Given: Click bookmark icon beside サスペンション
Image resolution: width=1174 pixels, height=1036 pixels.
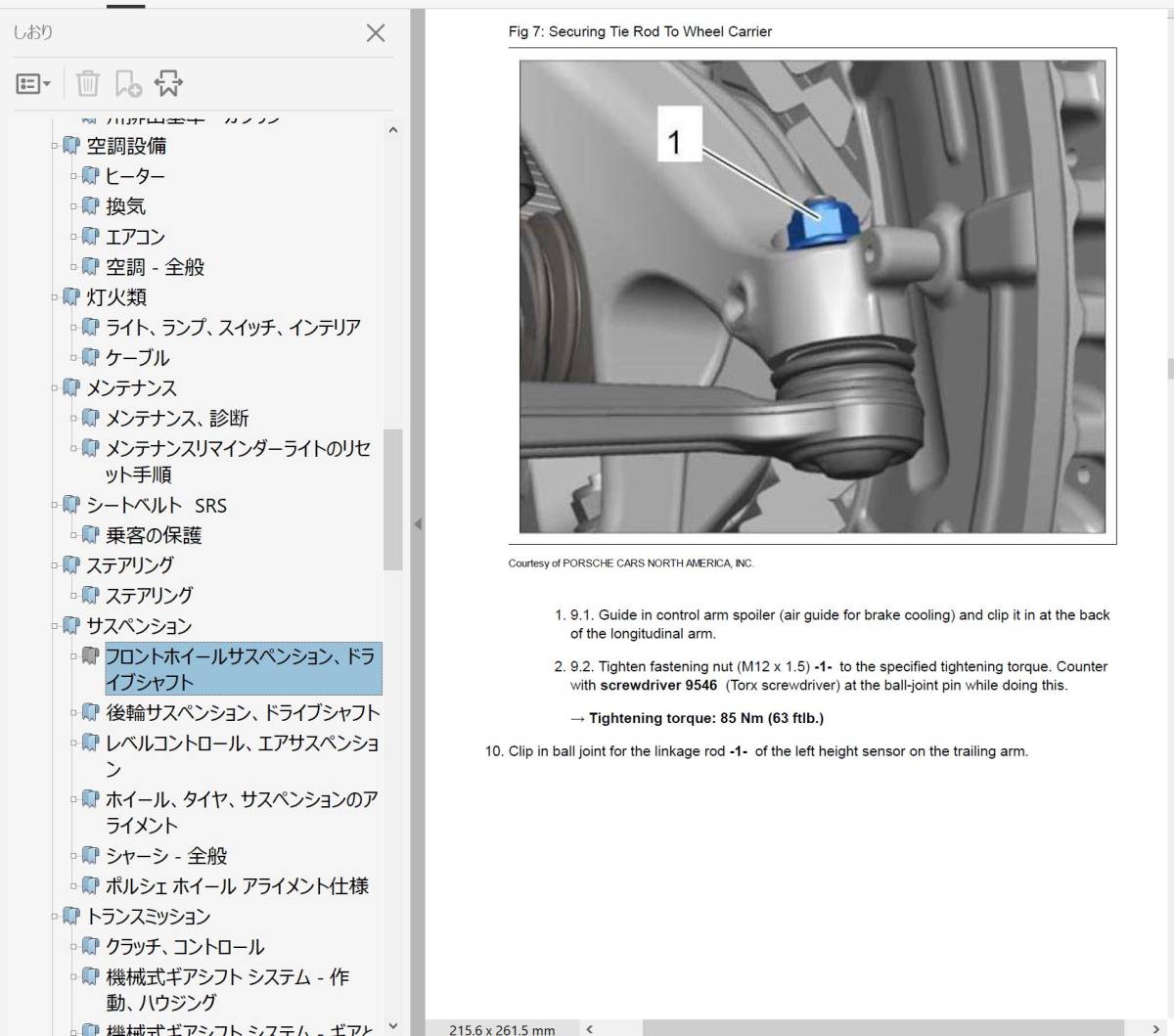Looking at the screenshot, I should coord(71,626).
